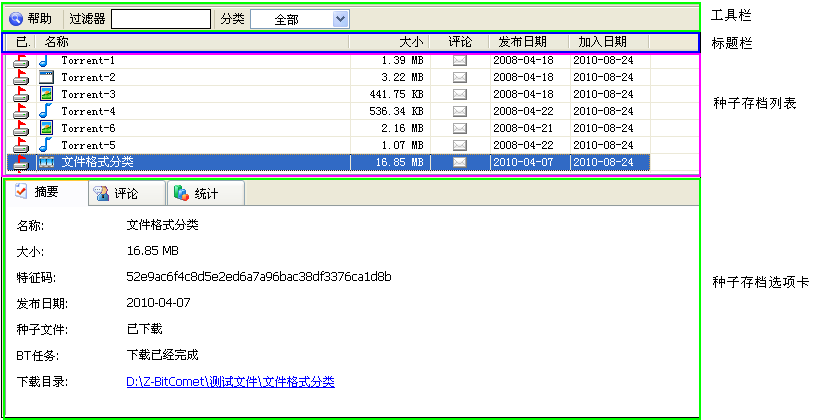Click the blue globe help icon
The width and height of the screenshot is (832, 420).
(x=16, y=19)
